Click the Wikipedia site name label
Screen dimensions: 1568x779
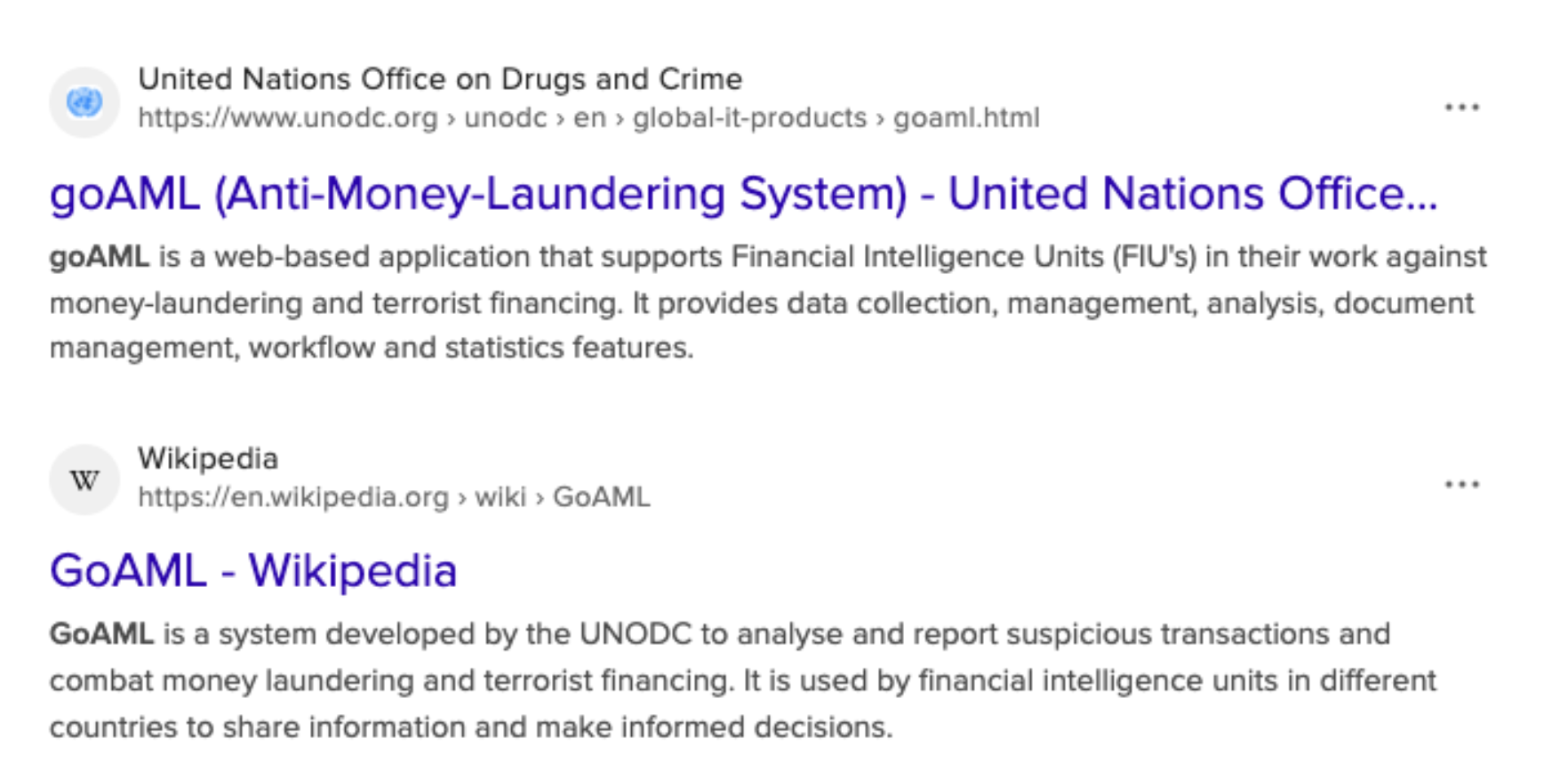tap(208, 459)
